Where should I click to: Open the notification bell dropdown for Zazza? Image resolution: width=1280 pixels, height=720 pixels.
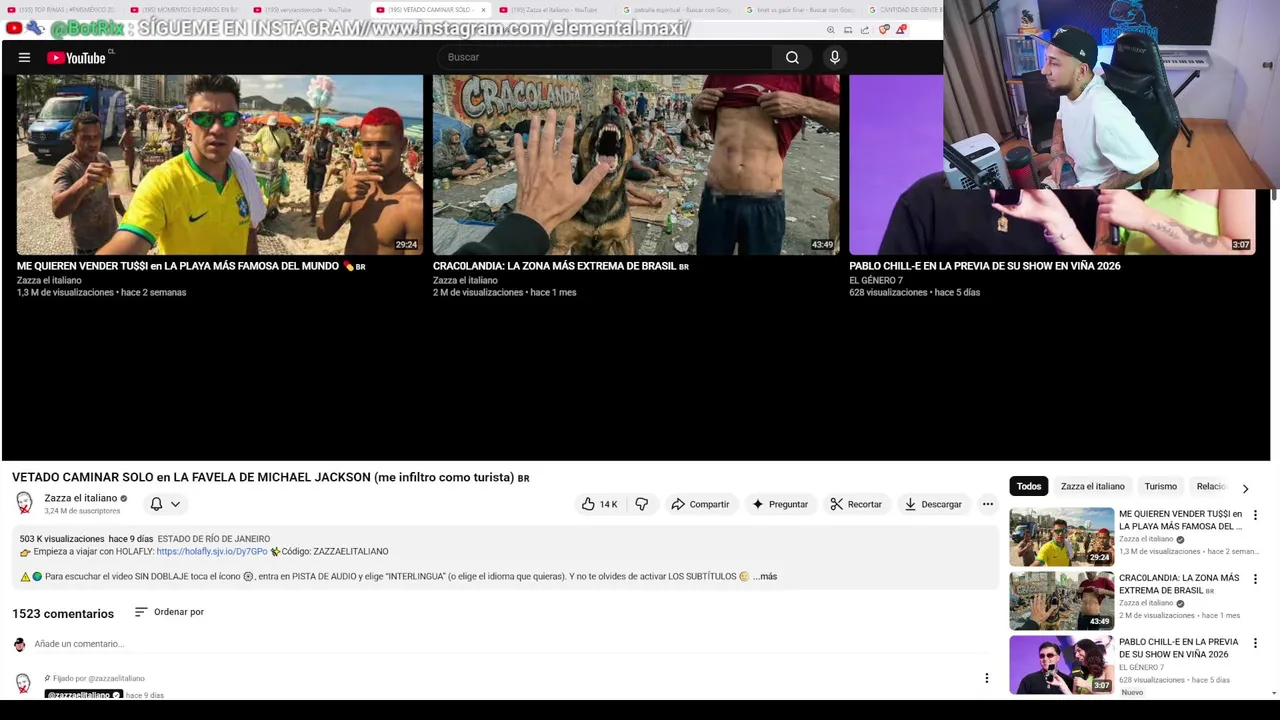coord(165,505)
